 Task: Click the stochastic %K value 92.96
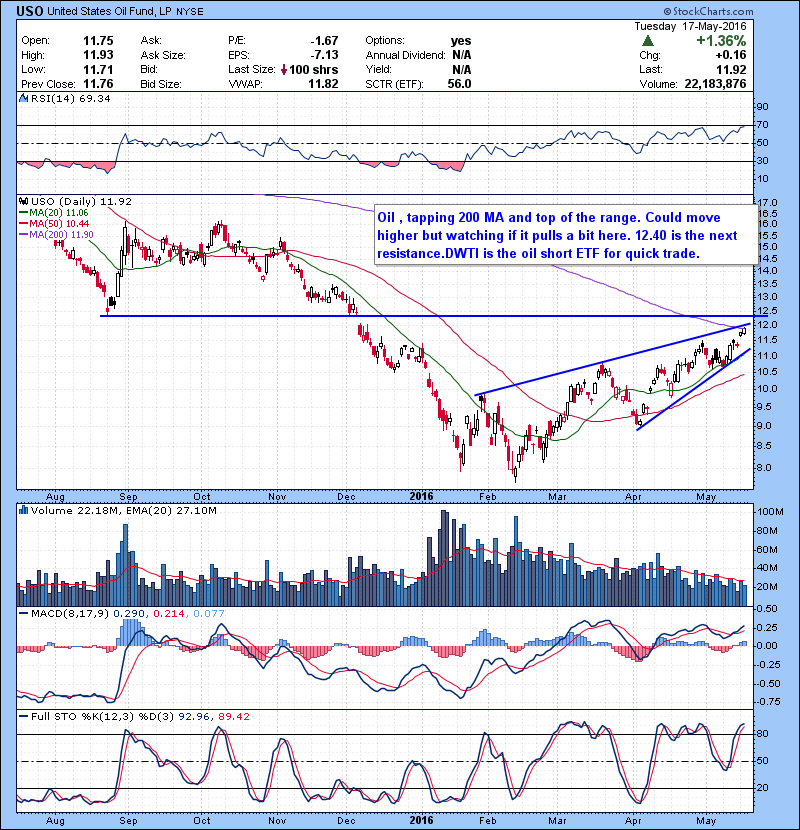(193, 717)
